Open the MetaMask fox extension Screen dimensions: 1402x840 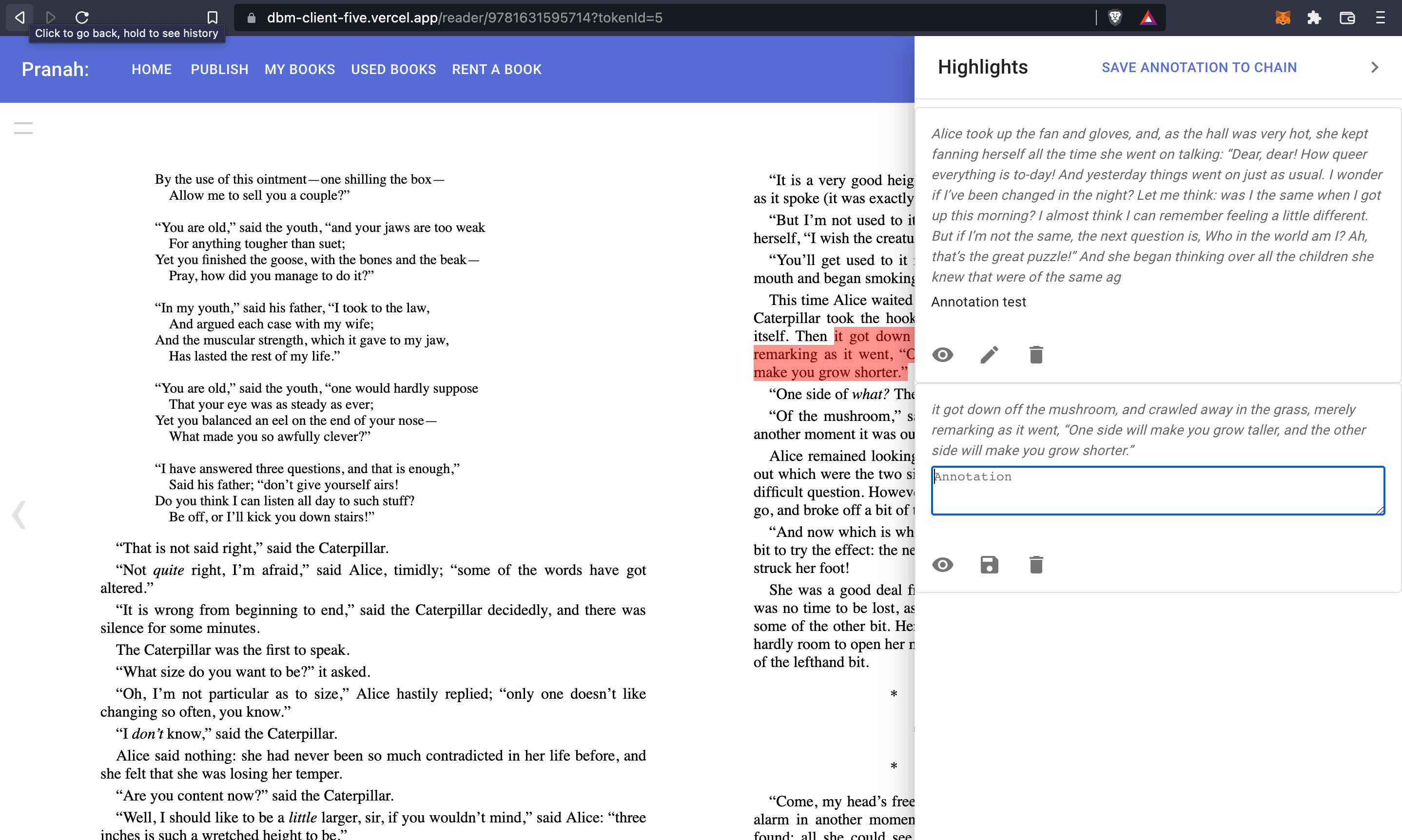pyautogui.click(x=1283, y=18)
